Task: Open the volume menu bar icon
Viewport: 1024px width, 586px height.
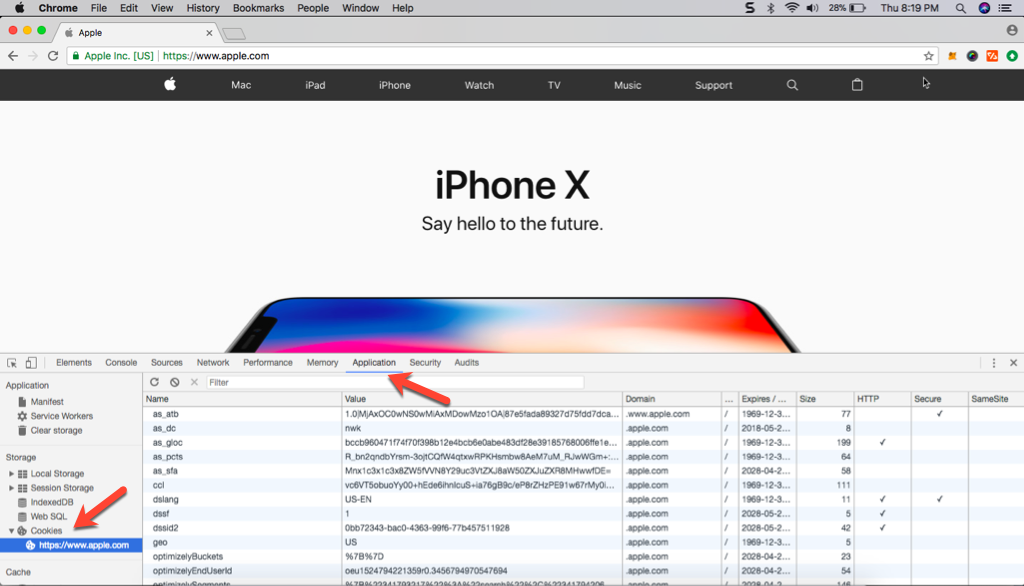Action: click(812, 8)
